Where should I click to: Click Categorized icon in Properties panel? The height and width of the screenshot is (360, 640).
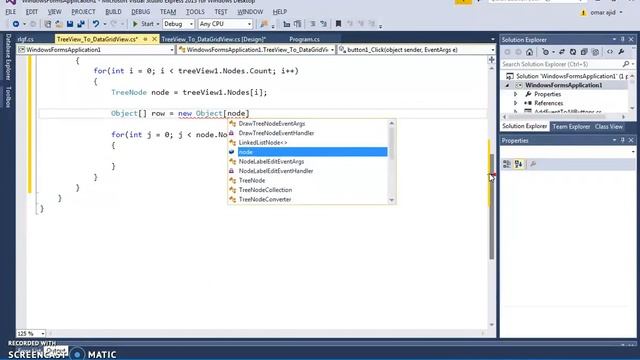pos(507,164)
